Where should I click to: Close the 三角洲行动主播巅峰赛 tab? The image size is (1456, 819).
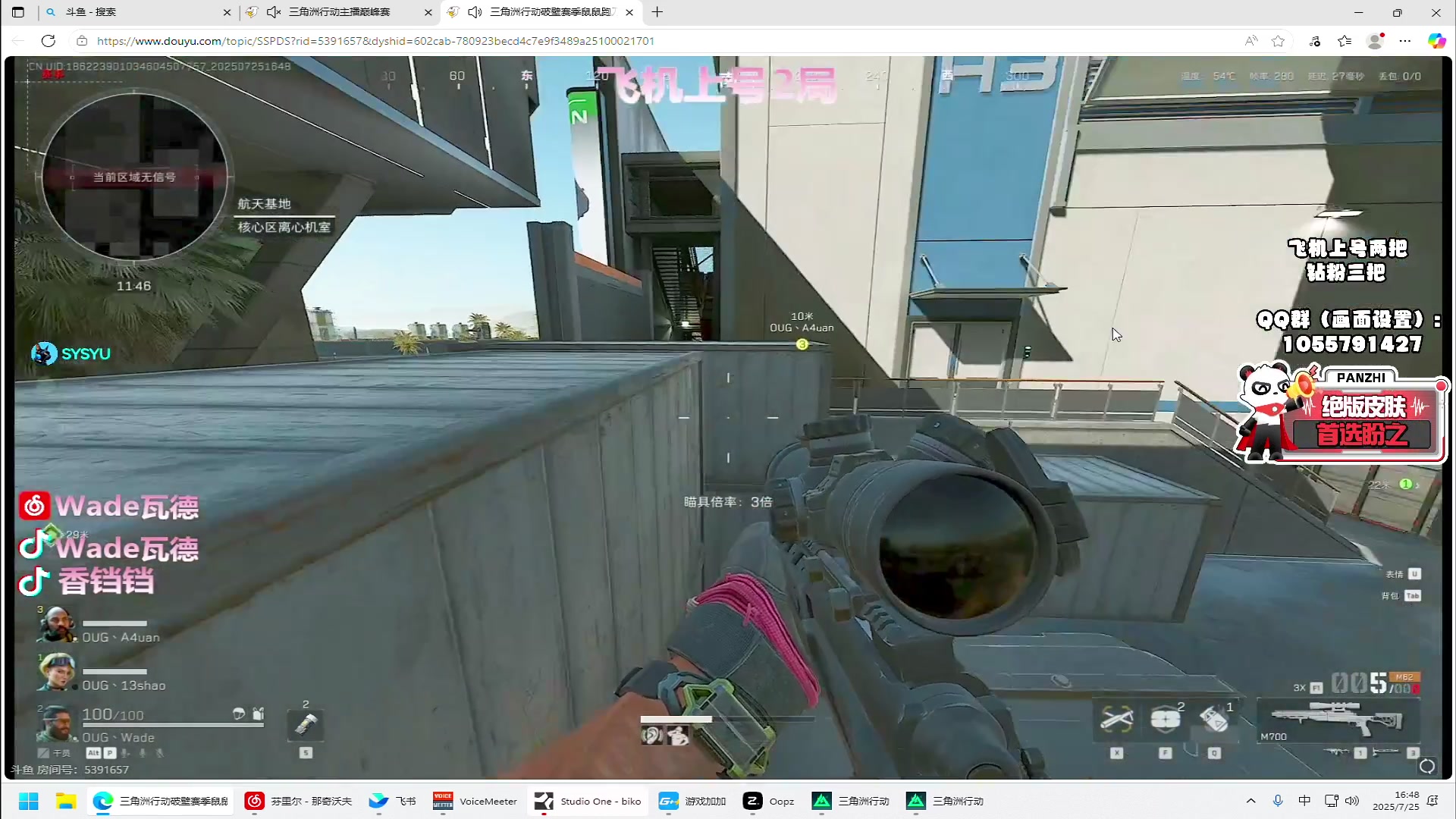pos(428,12)
